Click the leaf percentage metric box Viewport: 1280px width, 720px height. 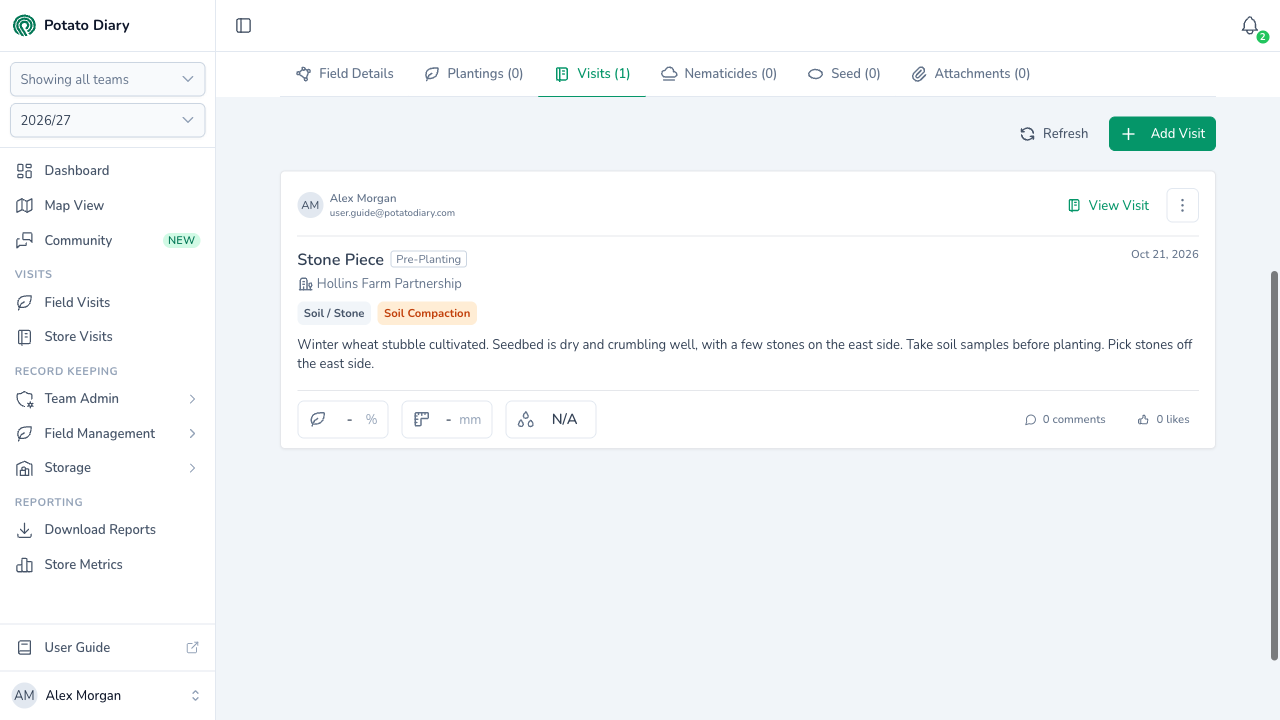[343, 420]
